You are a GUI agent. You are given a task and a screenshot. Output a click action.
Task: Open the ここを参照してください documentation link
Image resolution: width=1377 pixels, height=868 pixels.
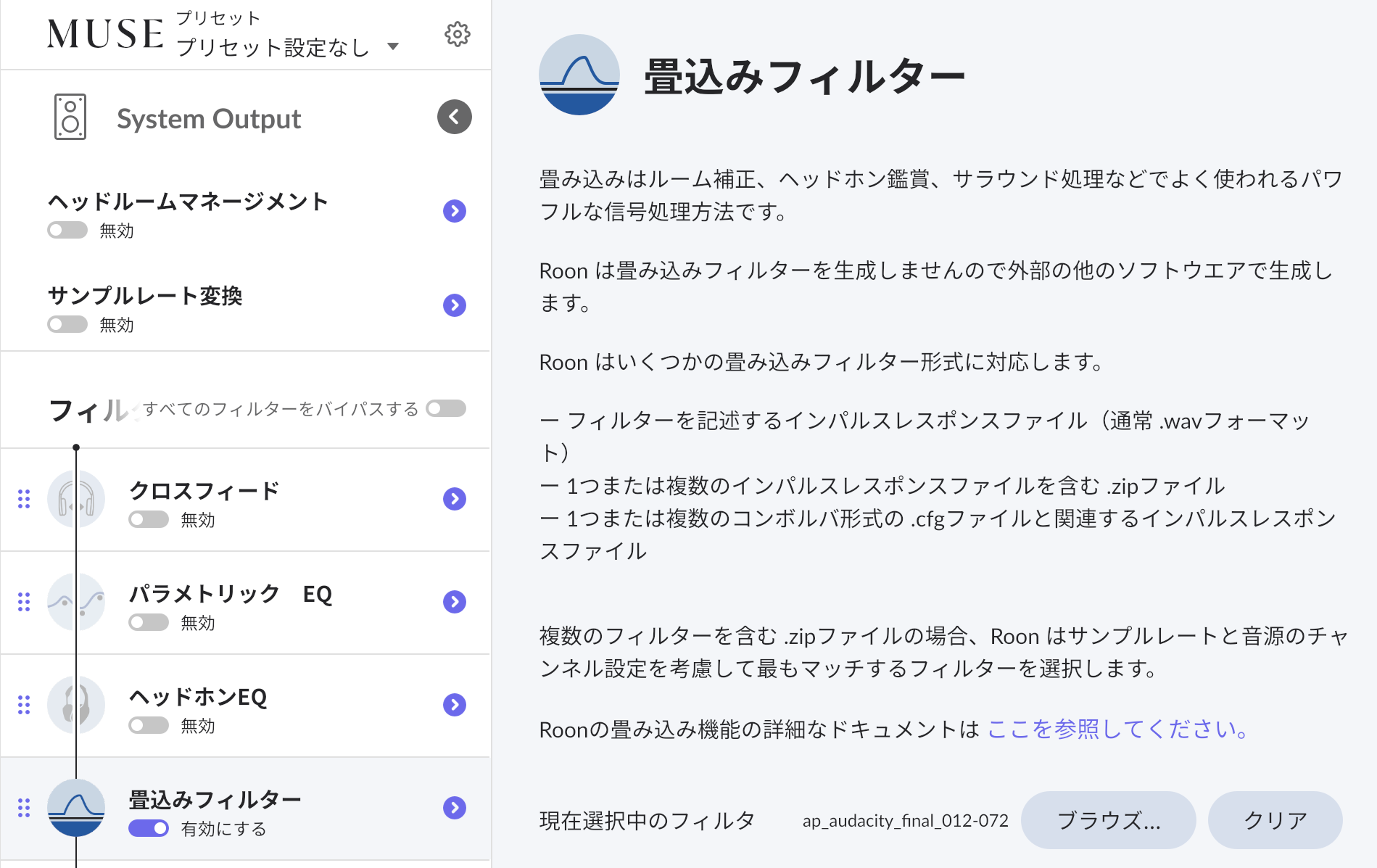pyautogui.click(x=1117, y=729)
